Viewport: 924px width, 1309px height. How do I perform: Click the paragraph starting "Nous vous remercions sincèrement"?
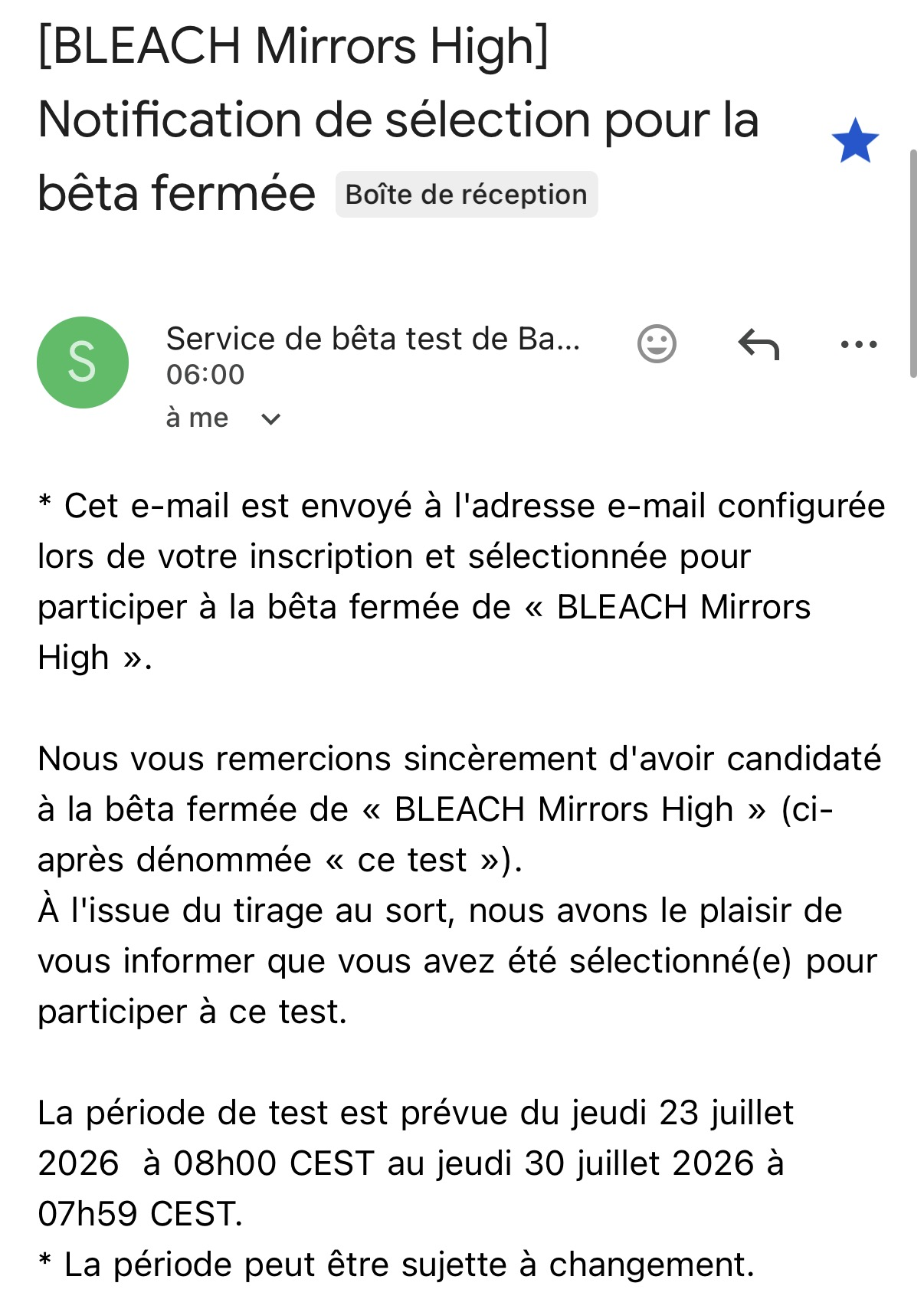point(460,809)
